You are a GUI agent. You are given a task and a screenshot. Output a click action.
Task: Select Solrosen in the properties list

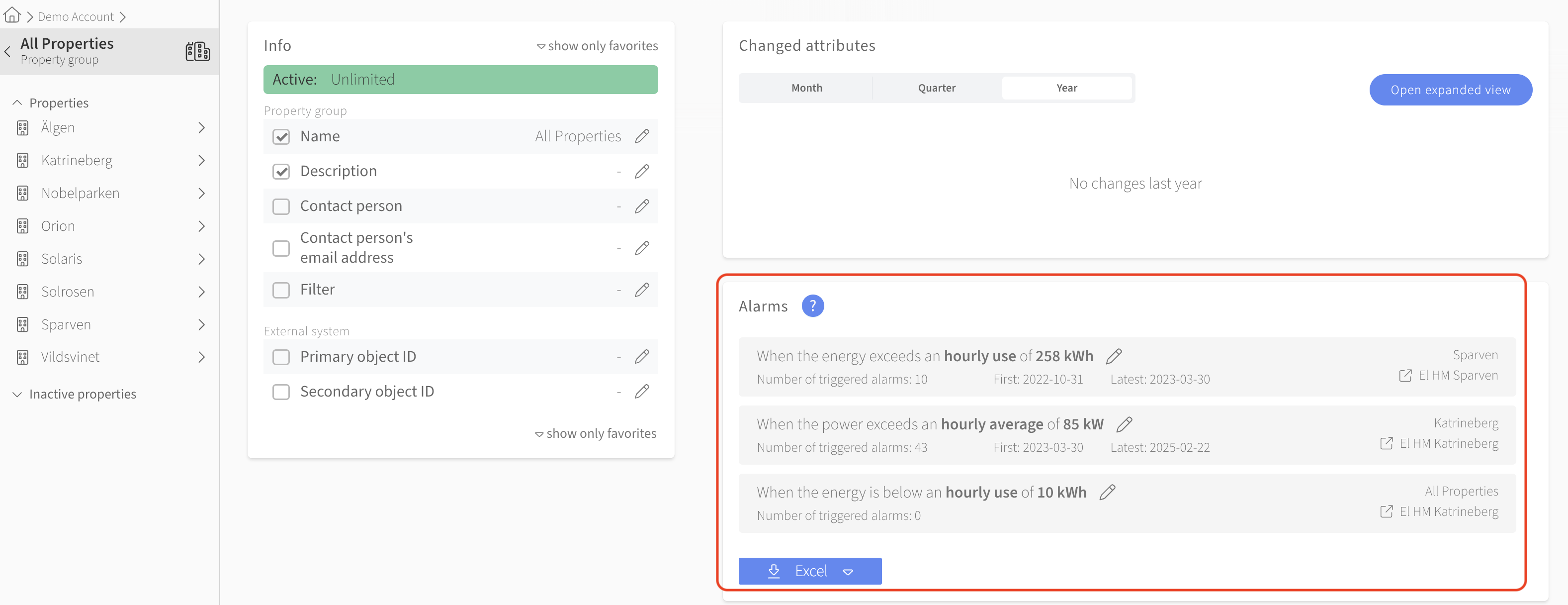coord(68,292)
